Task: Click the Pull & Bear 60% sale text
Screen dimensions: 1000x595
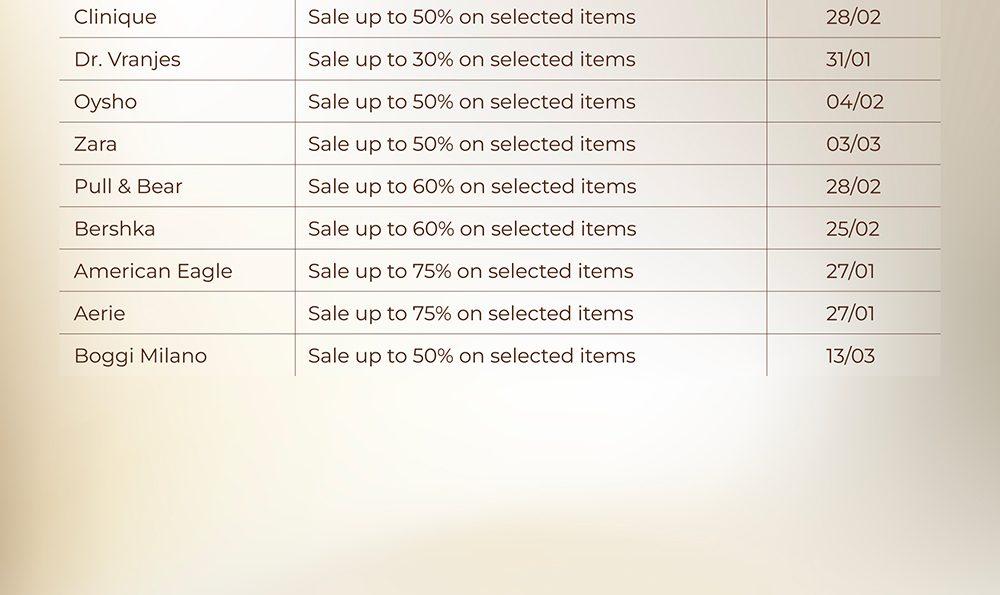Action: point(471,186)
